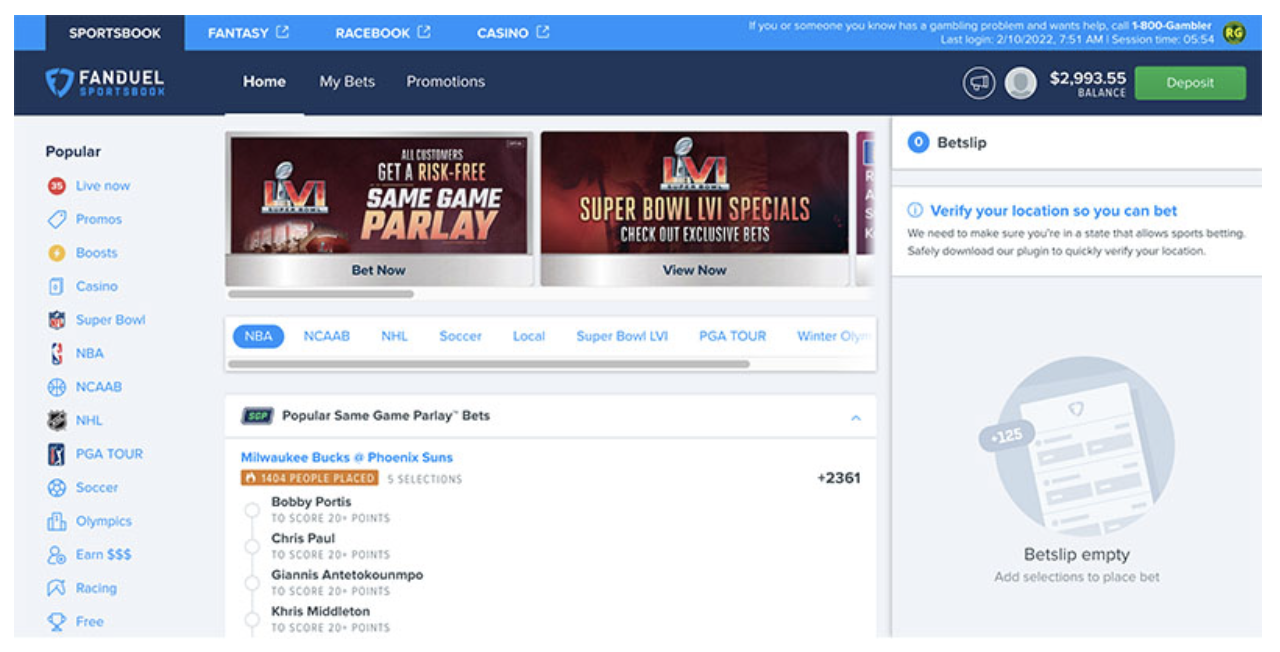
Task: Click the promo banner horizontal scrollbar
Action: [x=321, y=294]
